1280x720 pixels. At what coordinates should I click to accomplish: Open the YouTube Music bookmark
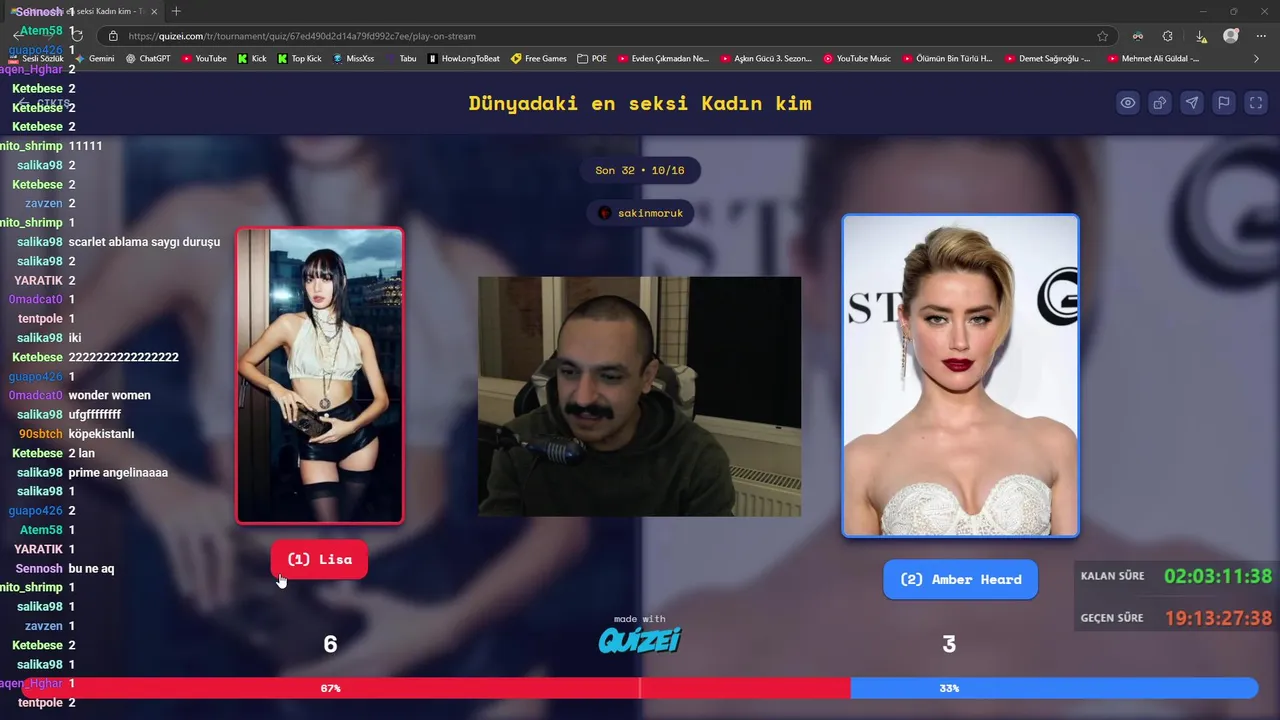tap(857, 59)
